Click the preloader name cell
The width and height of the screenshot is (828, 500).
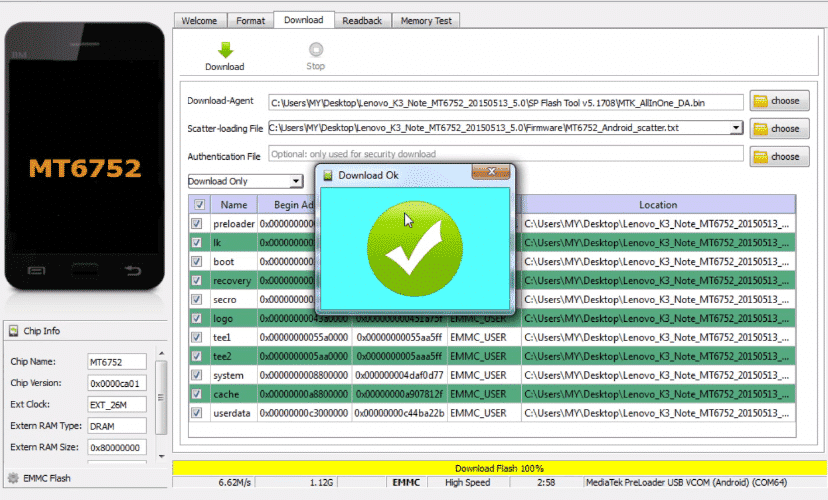(x=234, y=224)
